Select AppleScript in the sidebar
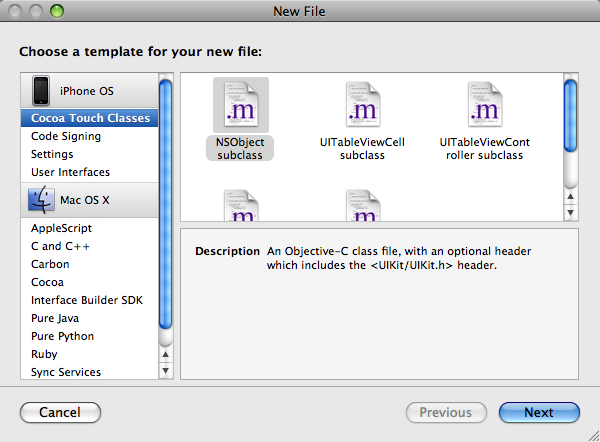 (62, 228)
